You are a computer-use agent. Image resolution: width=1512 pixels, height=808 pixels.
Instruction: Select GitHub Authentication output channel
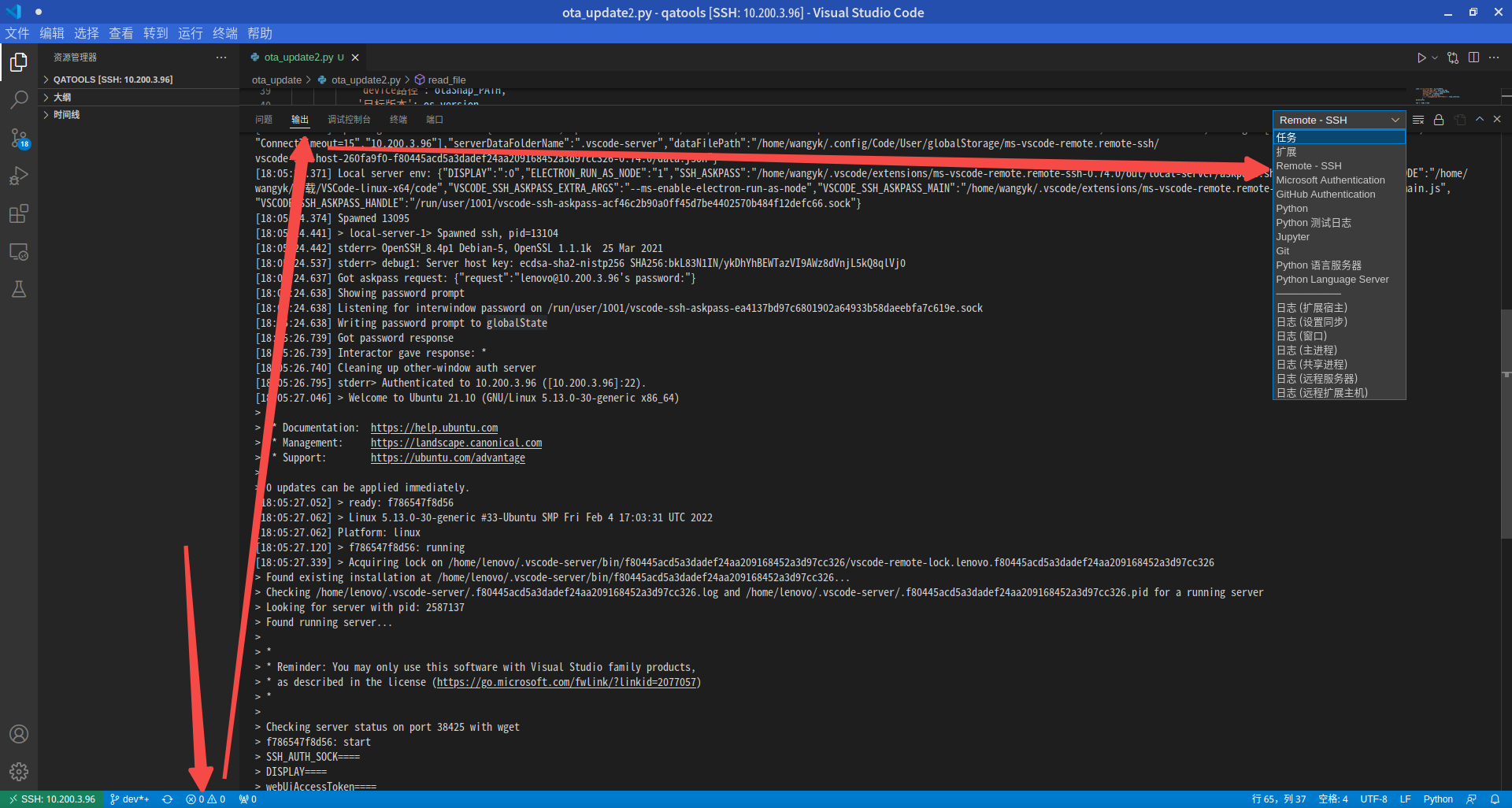[1339, 195]
